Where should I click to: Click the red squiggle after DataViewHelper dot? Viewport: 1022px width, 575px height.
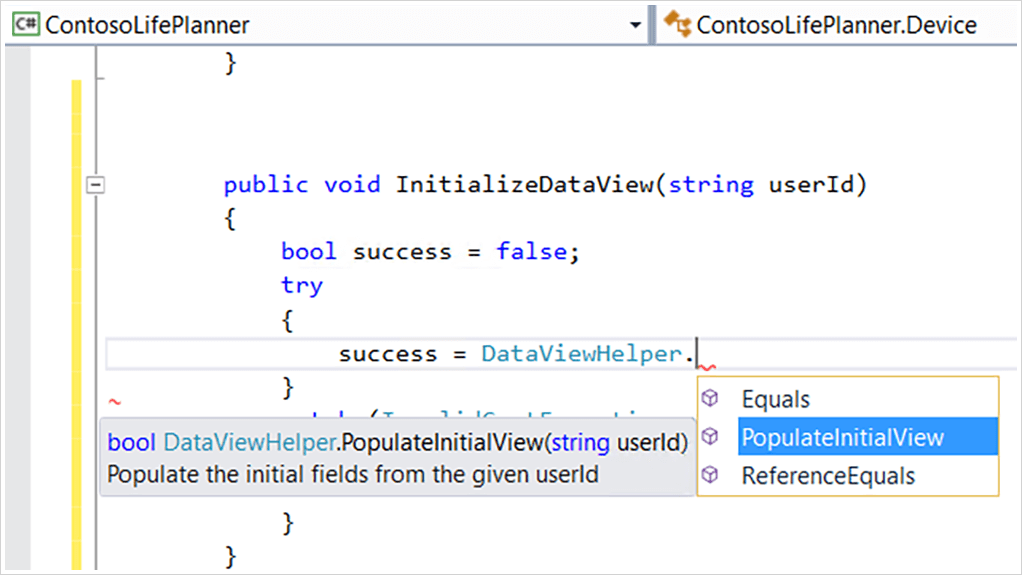707,367
